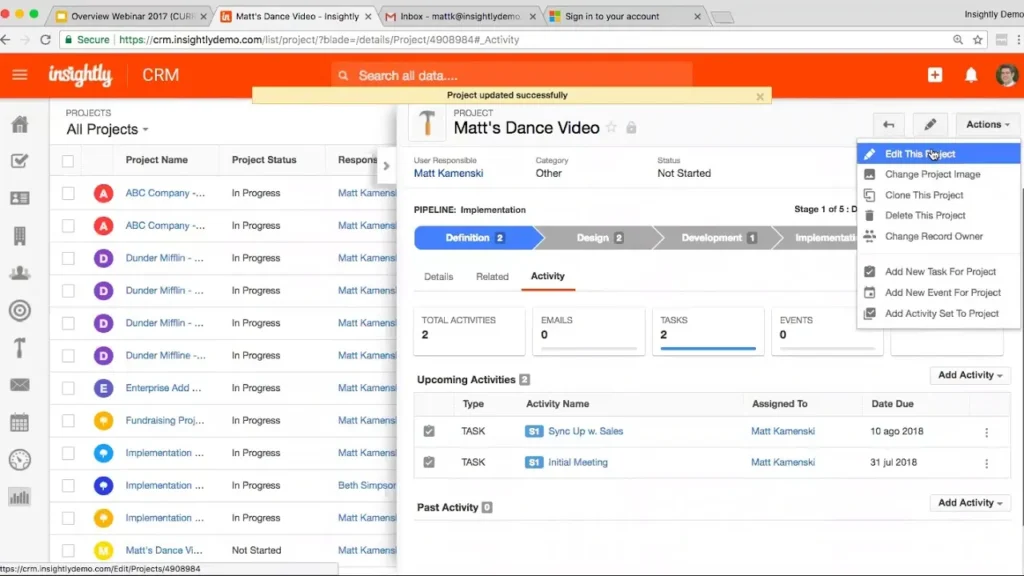The height and width of the screenshot is (576, 1024).
Task: Click the quick add plus icon
Action: pos(934,75)
